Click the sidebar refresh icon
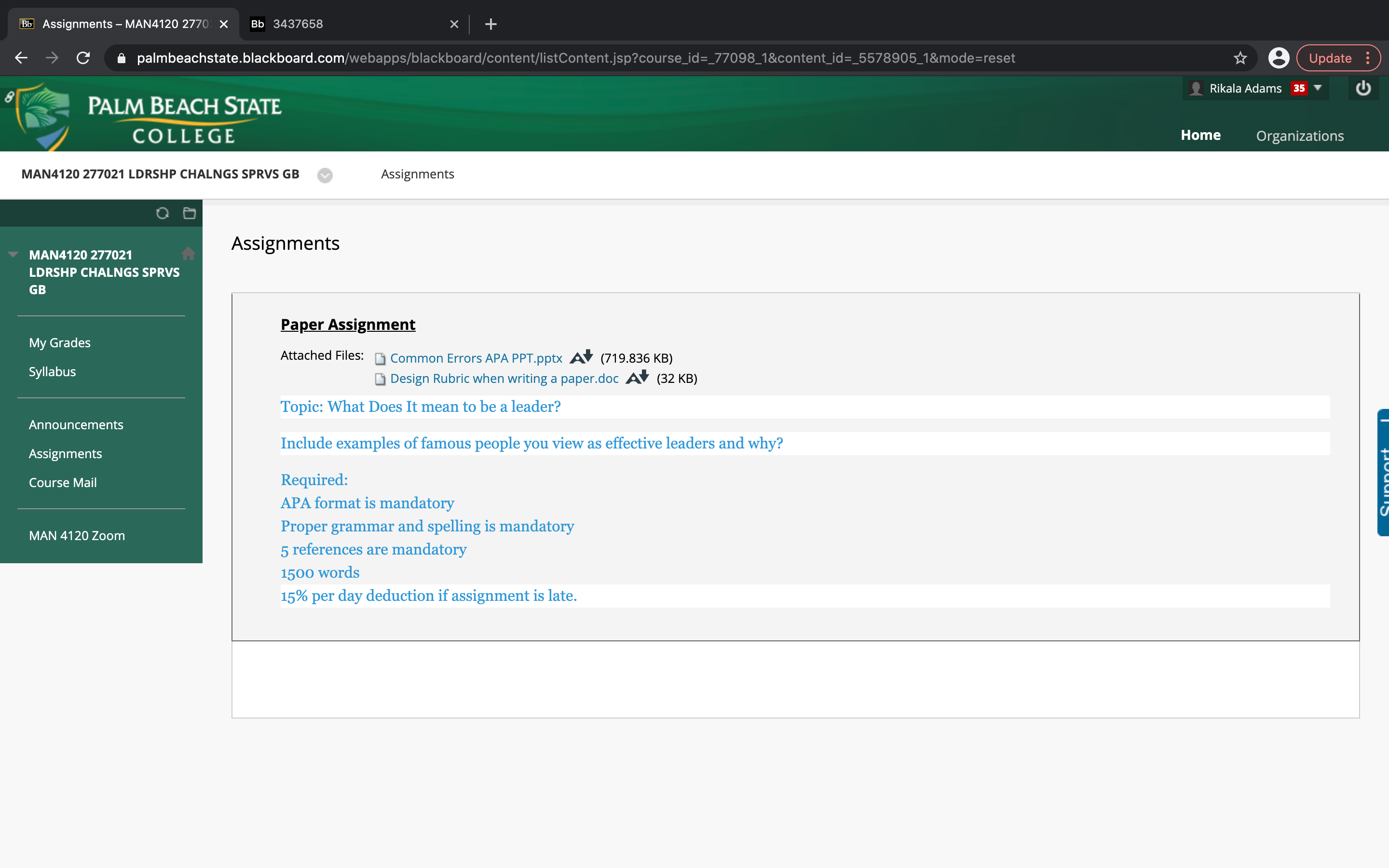This screenshot has height=868, width=1389. (163, 214)
